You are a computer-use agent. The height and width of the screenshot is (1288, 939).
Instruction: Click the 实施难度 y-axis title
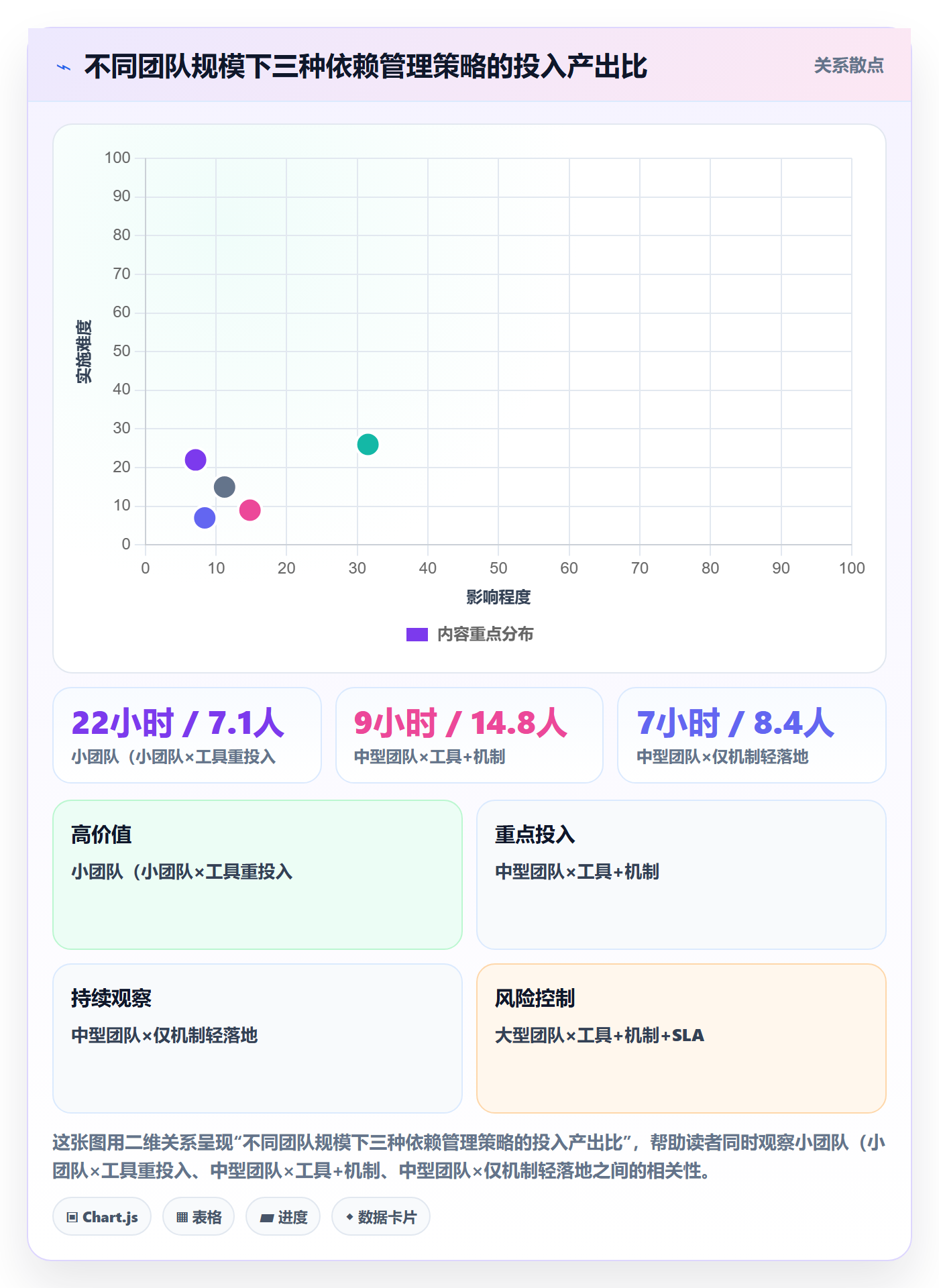tap(83, 352)
